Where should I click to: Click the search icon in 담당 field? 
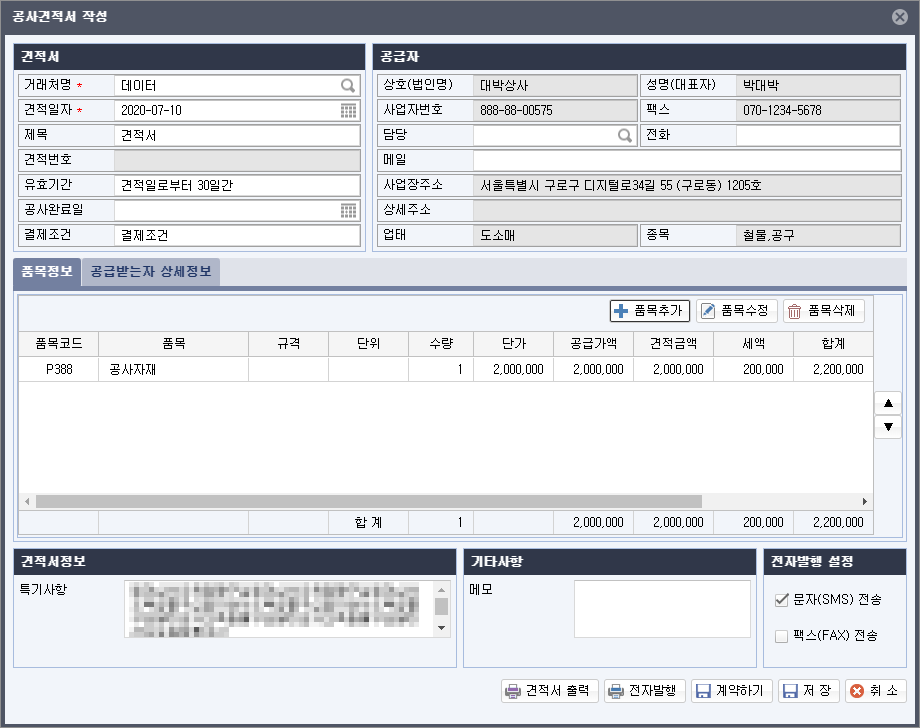625,136
